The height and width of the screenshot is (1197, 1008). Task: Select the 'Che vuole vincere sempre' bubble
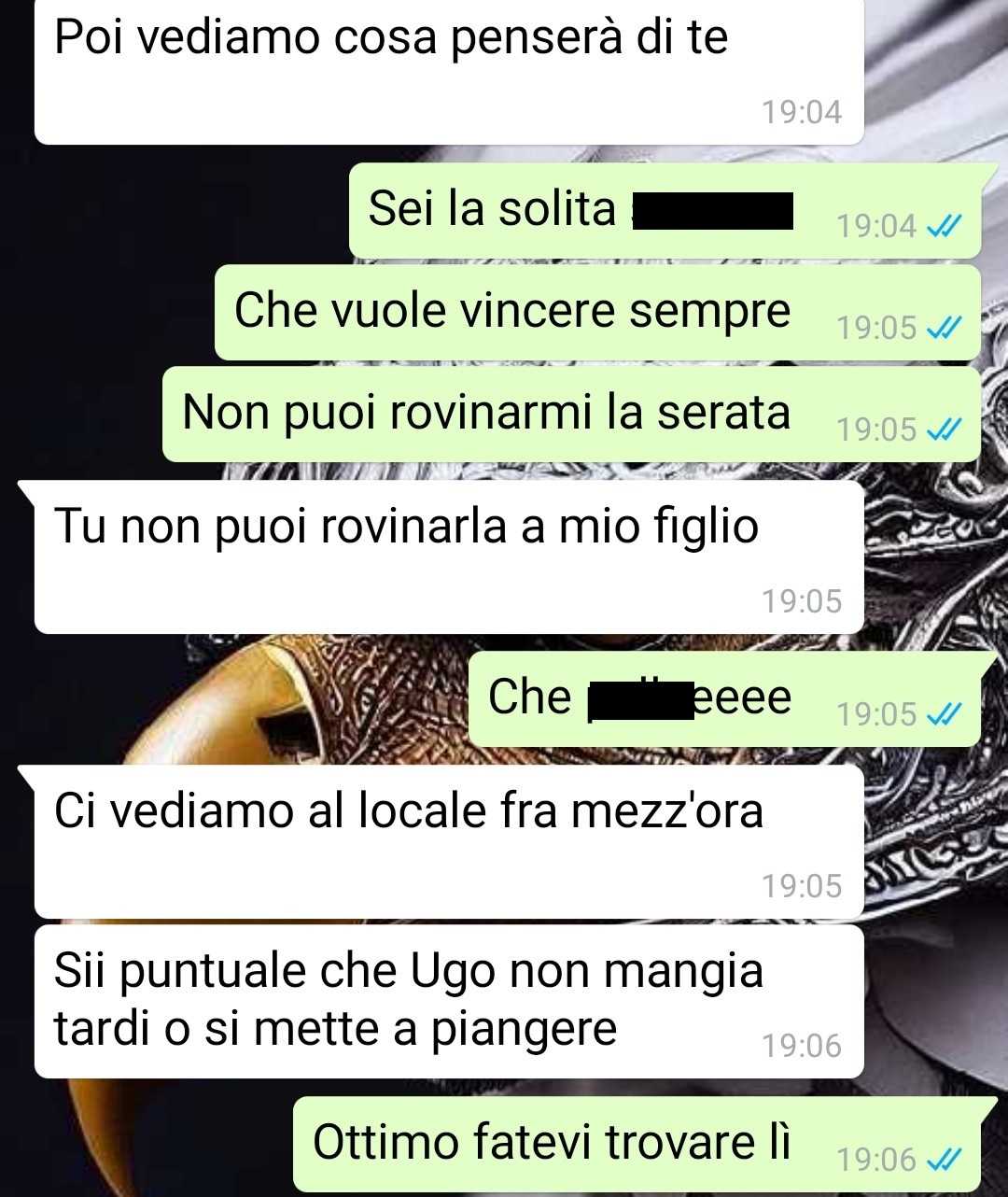[597, 313]
